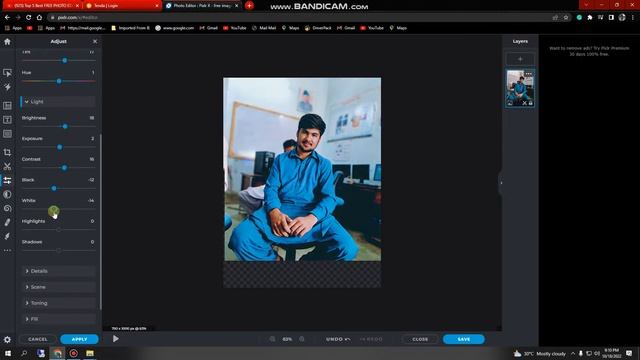Switch to the second browser tab
Screen dimensions: 640x360
coord(122,6)
